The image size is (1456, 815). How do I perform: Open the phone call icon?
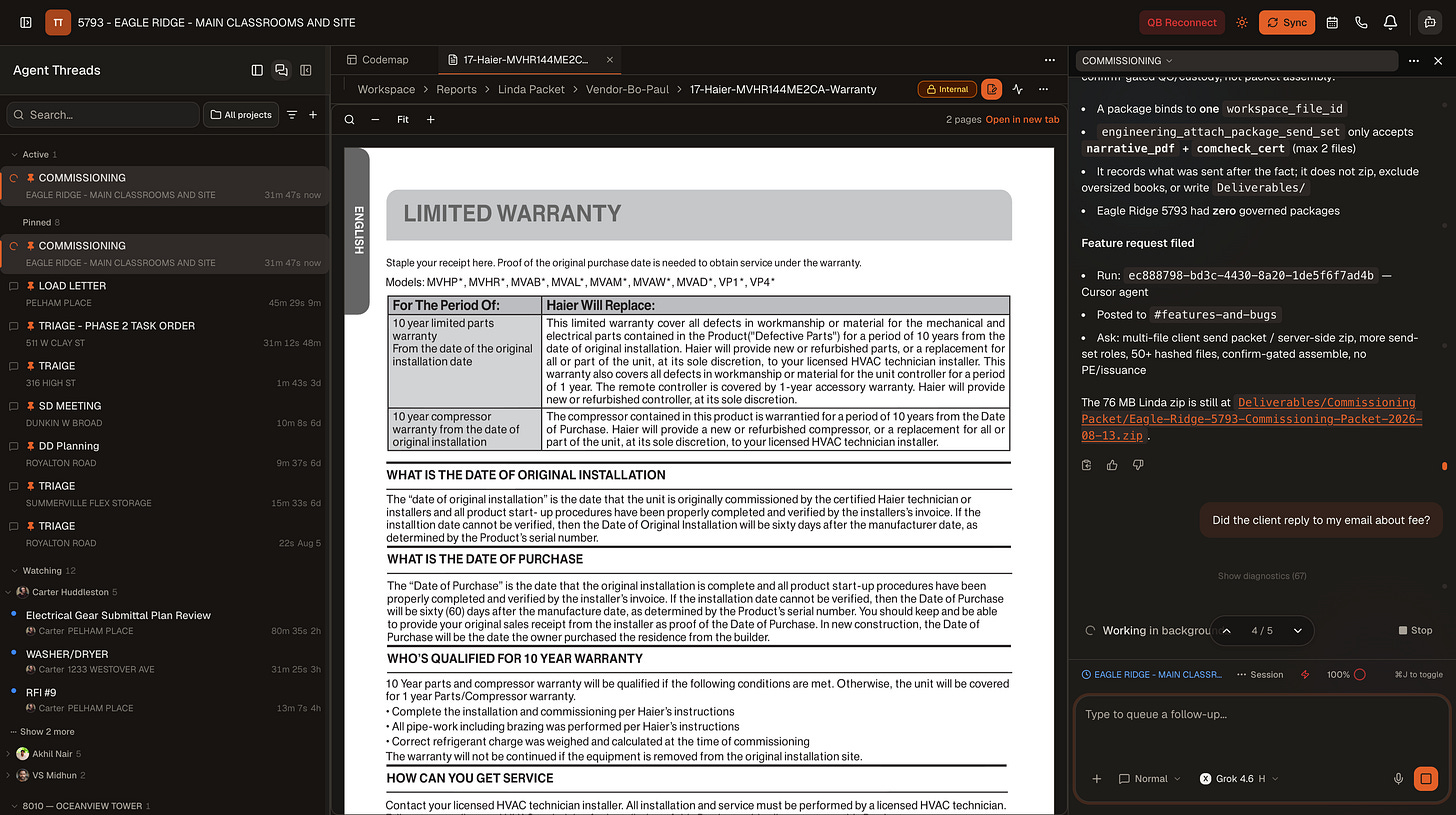pos(1361,22)
